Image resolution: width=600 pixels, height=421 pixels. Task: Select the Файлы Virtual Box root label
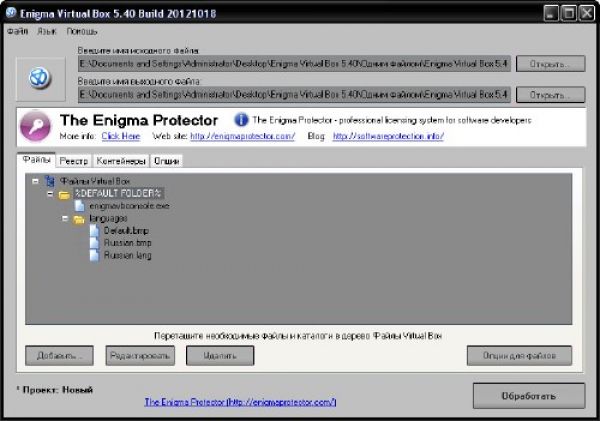click(x=95, y=181)
